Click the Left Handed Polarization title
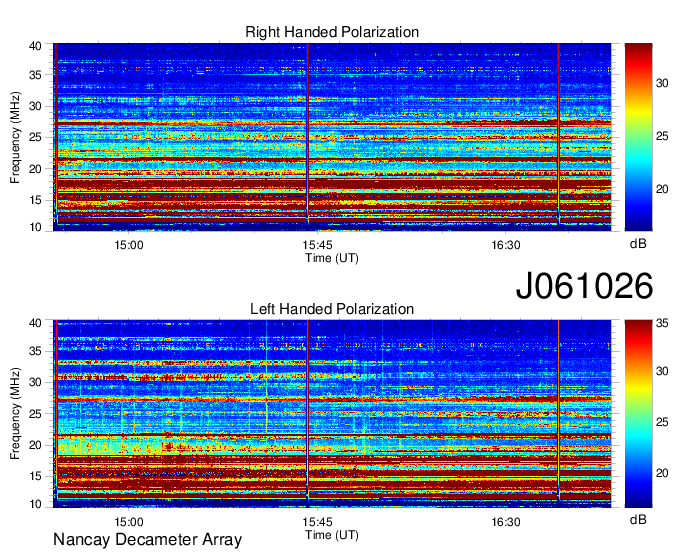The image size is (680, 552). [332, 309]
